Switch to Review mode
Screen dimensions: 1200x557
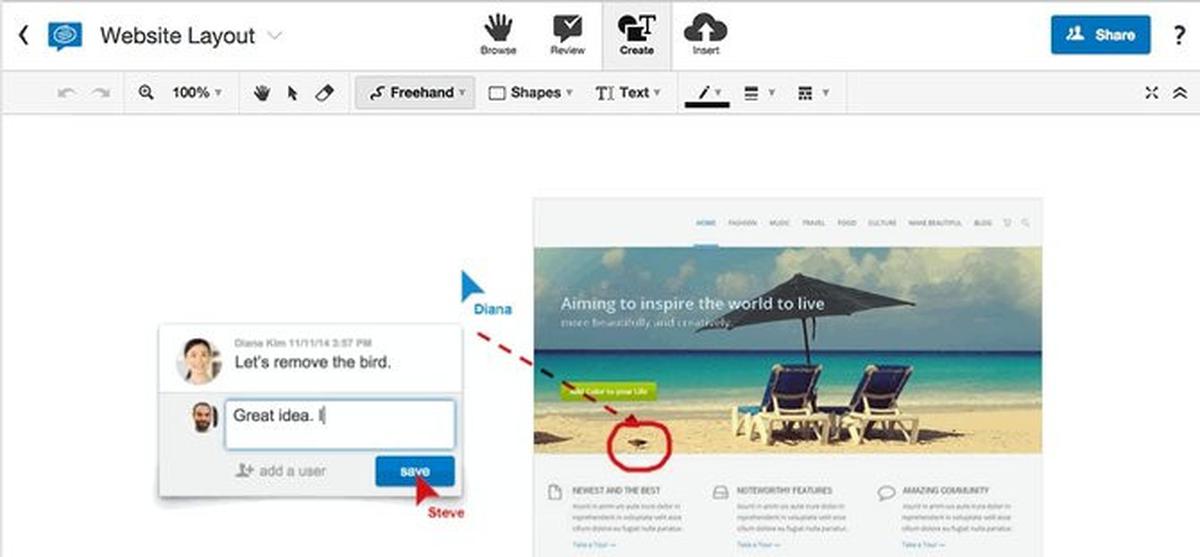click(x=567, y=35)
